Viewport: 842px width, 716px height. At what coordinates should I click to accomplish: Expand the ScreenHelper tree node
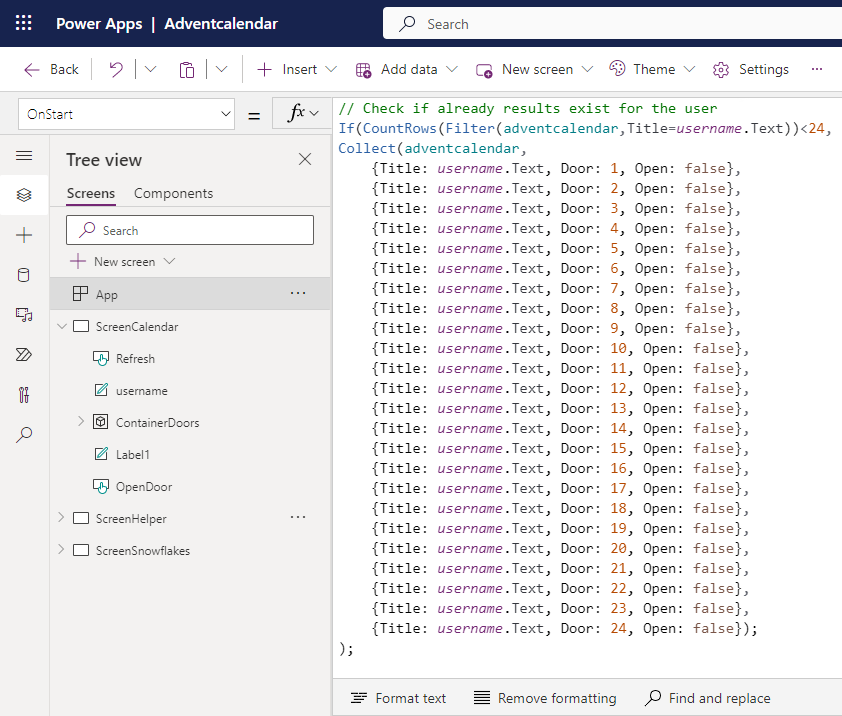(61, 518)
